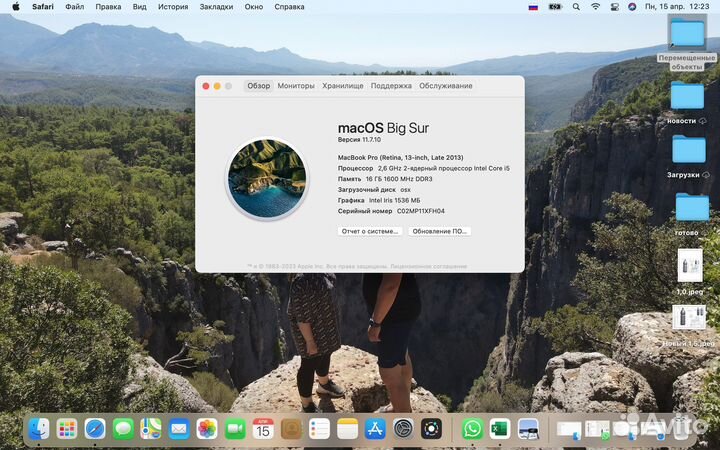Open Calendar showing 15 in Dock

point(263,429)
